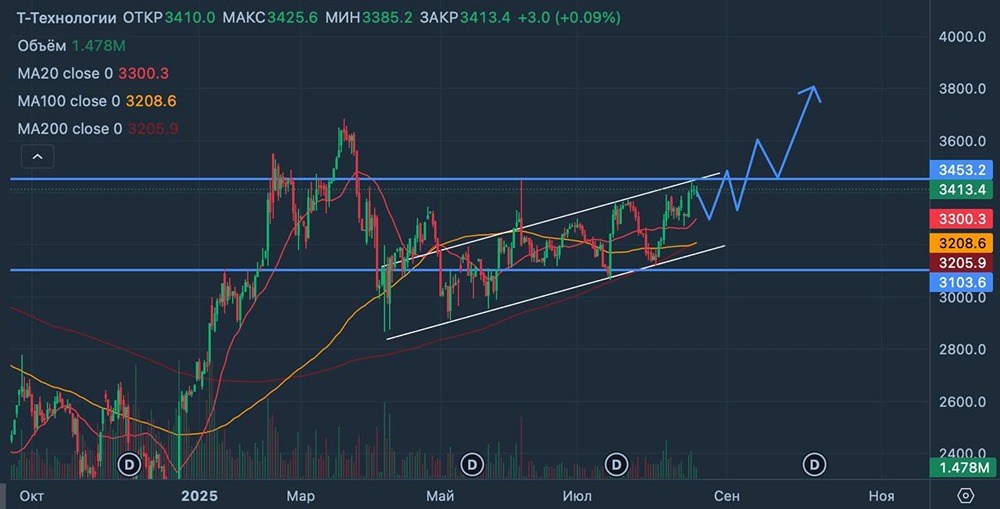Select the Объём volume indicator legend
Screen dimensions: 1000x509
(x=71, y=46)
